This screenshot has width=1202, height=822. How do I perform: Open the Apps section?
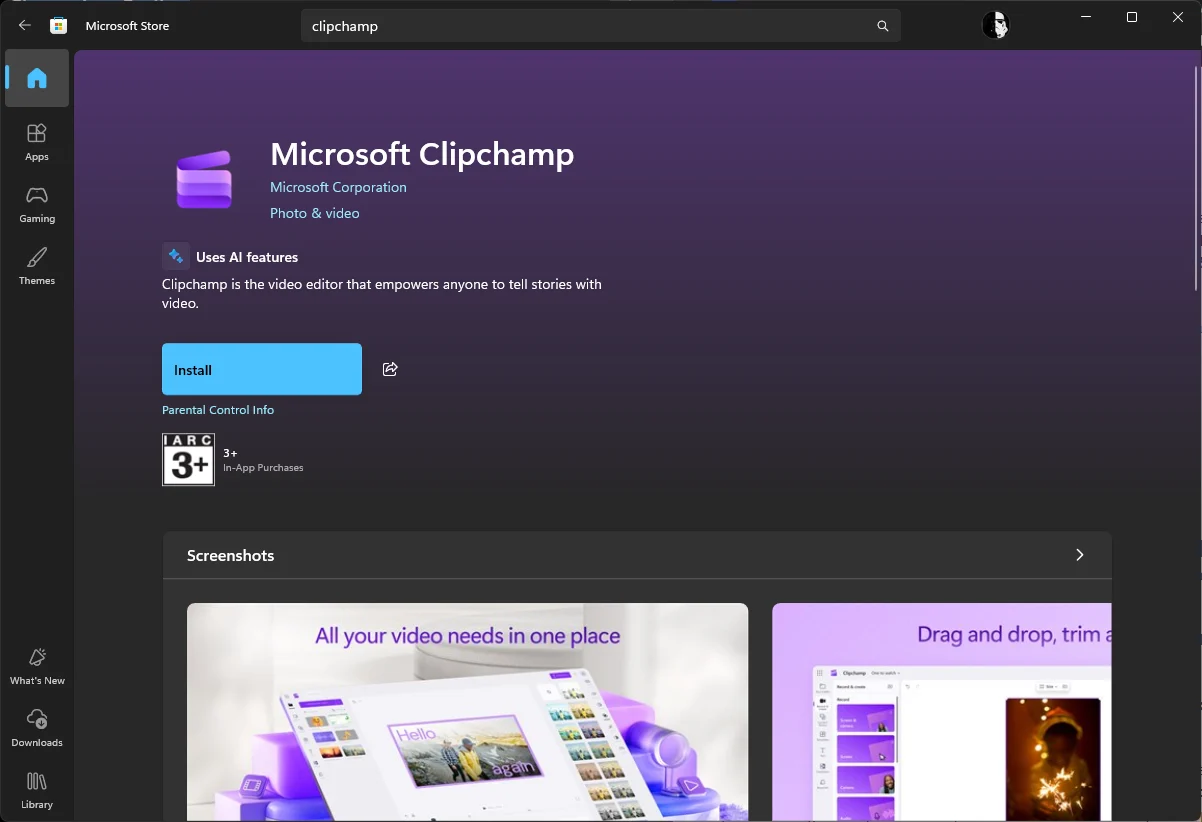(37, 142)
